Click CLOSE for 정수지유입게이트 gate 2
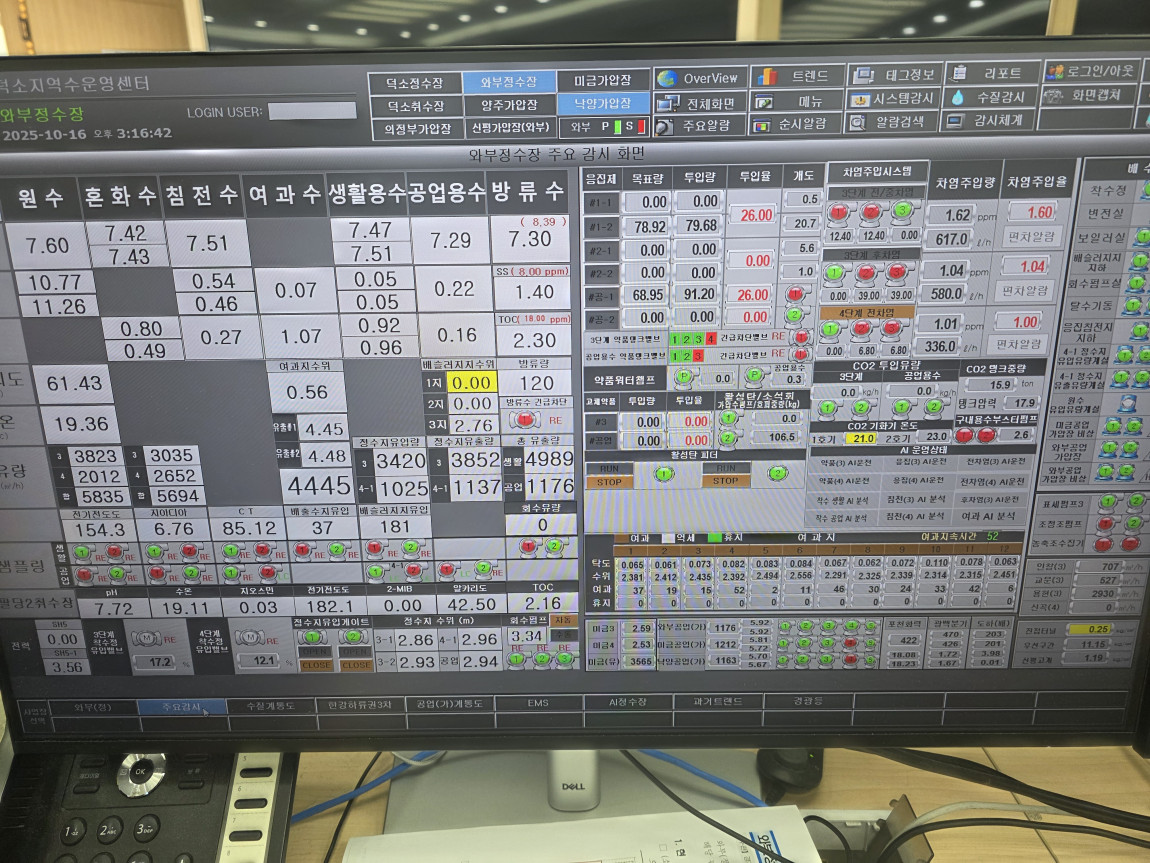Image resolution: width=1150 pixels, height=863 pixels. coord(356,665)
